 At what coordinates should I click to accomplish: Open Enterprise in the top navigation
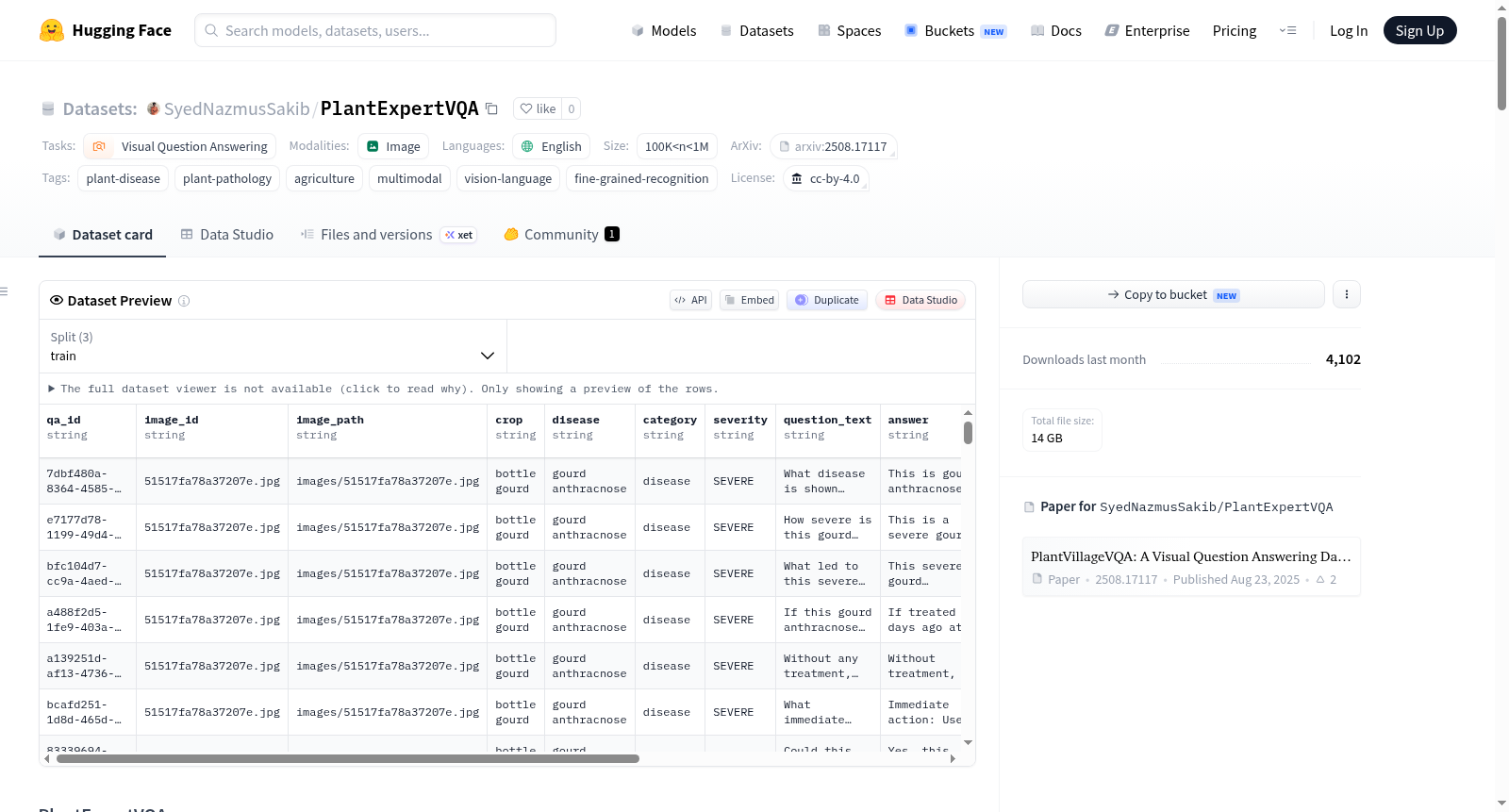1148,30
